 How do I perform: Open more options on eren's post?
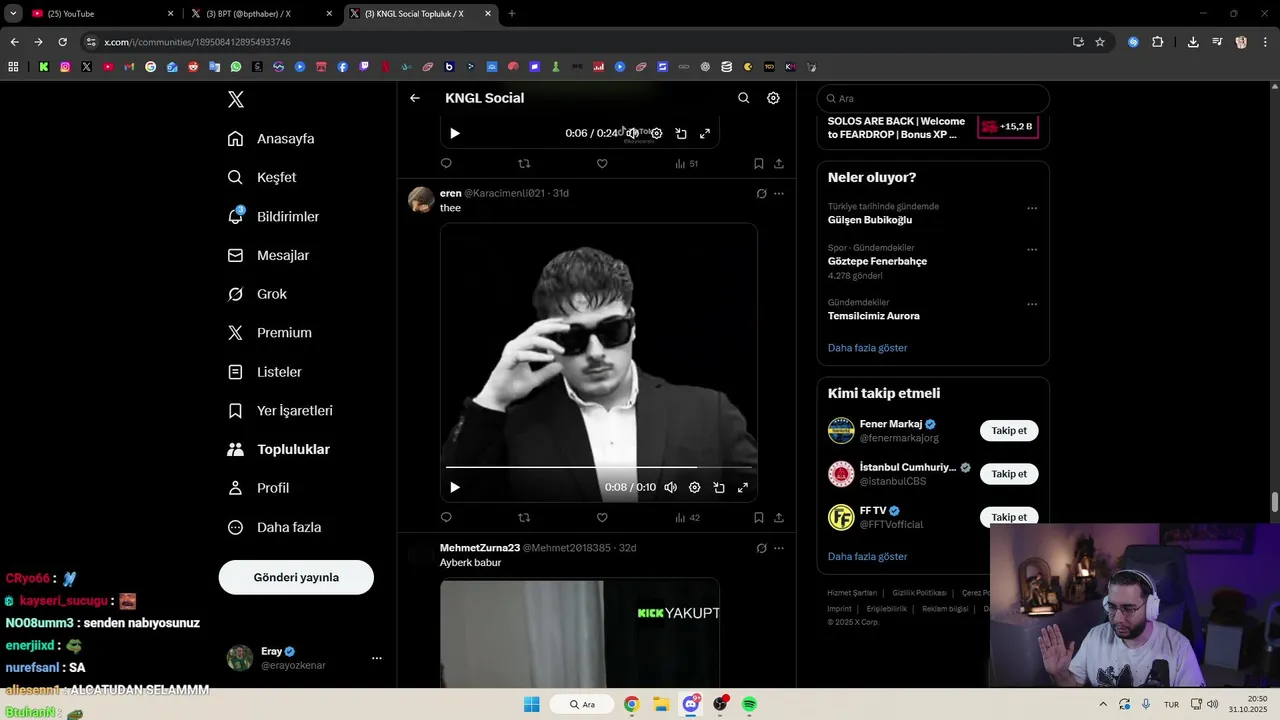click(779, 193)
